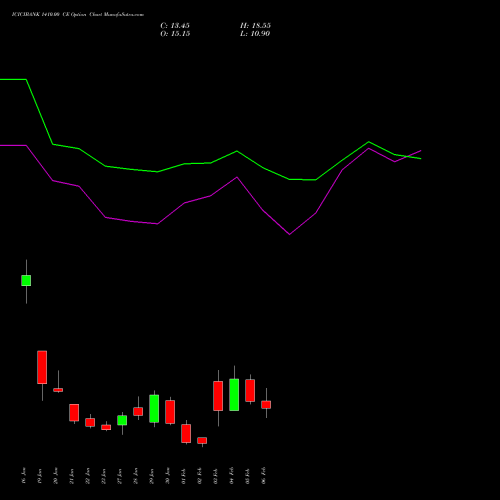This screenshot has width=500, height=500.
Task: Click the 28 Jan date label
Action: (136, 475)
